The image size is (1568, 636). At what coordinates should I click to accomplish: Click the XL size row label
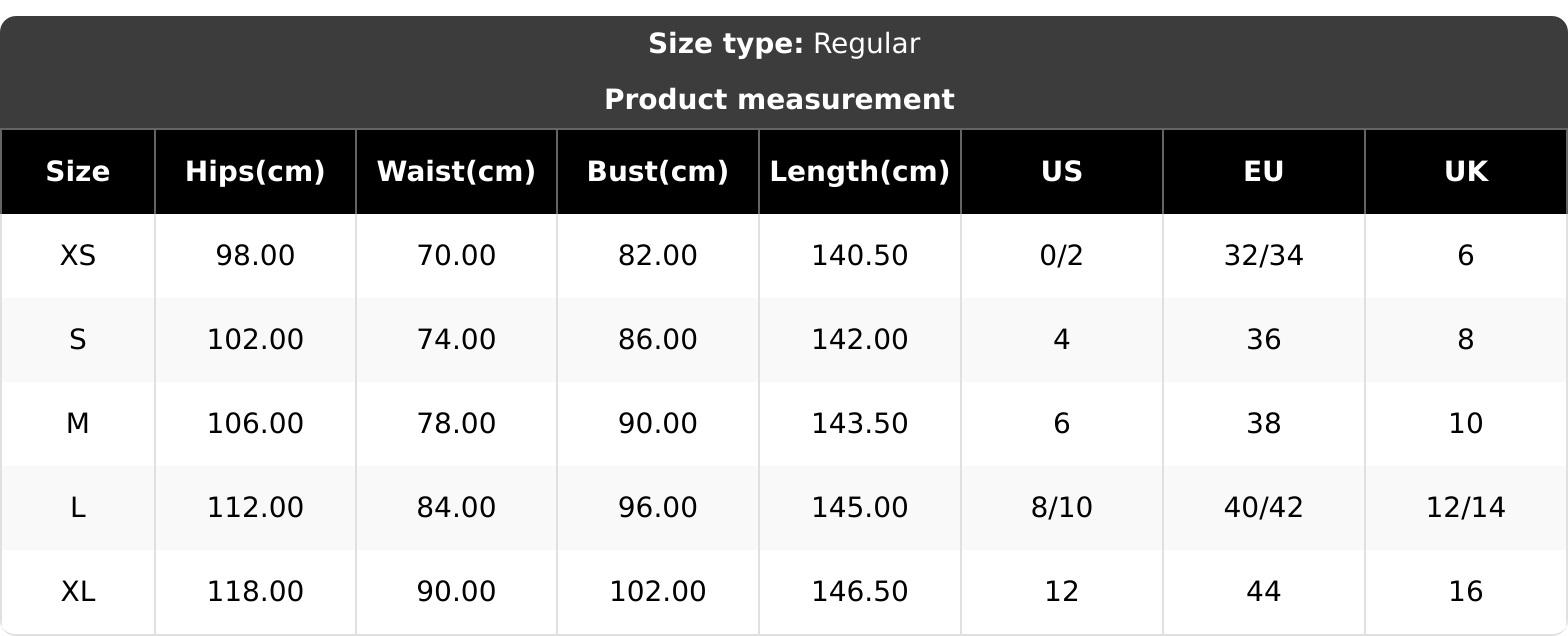point(78,592)
